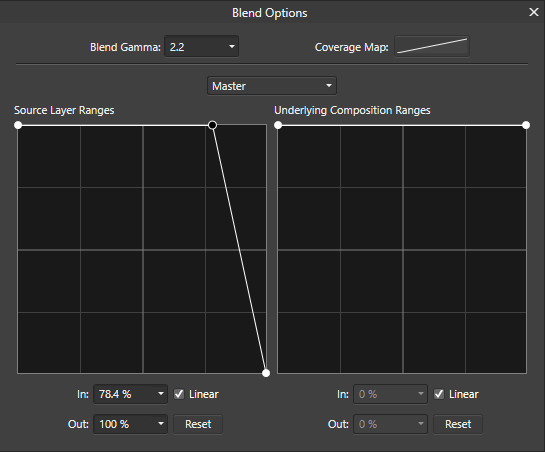Viewport: 545px width, 452px height.
Task: Close the Blend Options dialog
Action: tap(534, 13)
